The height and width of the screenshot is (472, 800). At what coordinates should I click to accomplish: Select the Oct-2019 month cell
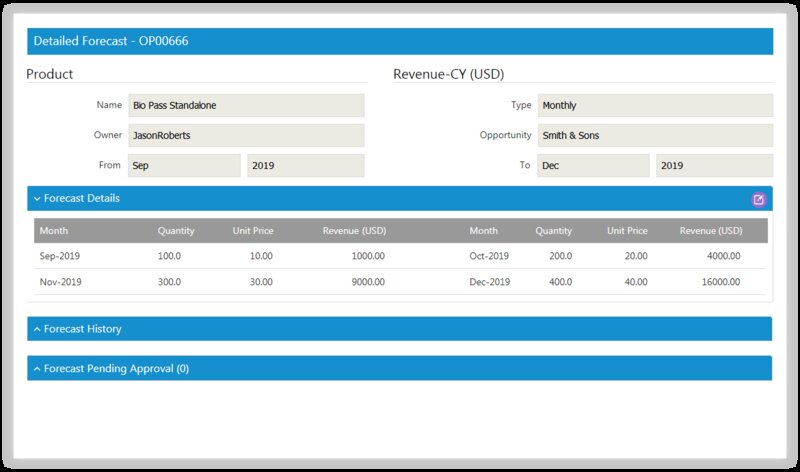[x=489, y=256]
